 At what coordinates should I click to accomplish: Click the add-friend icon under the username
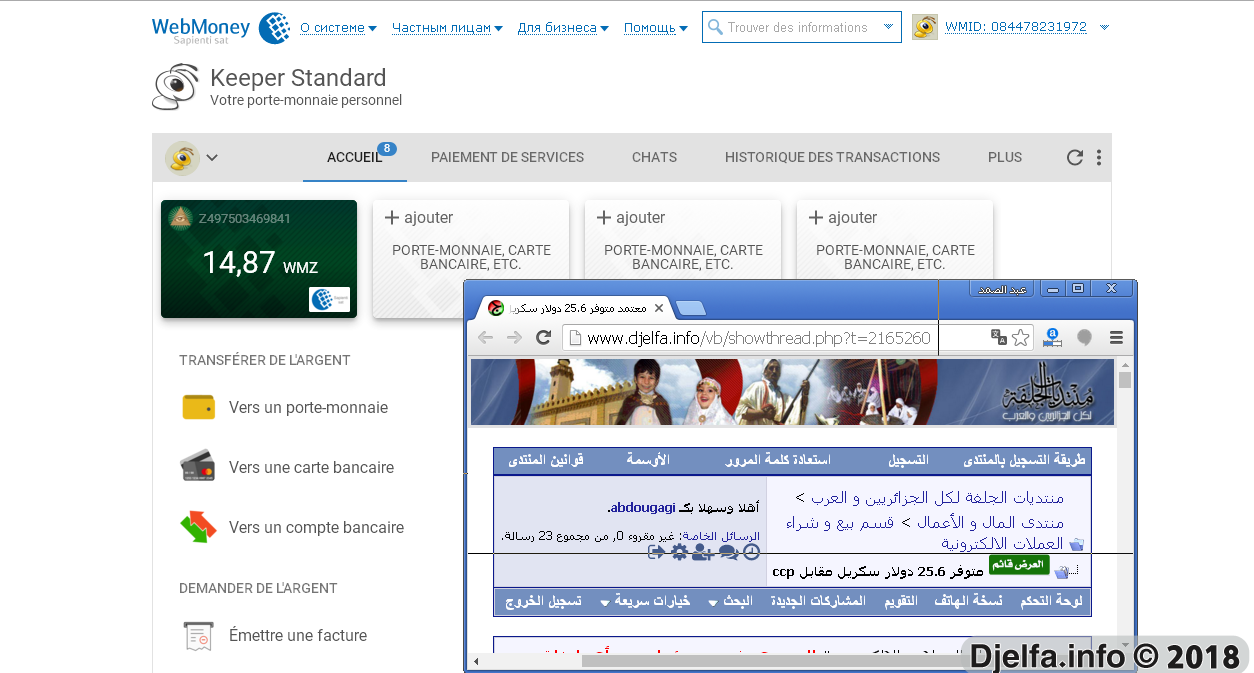702,552
